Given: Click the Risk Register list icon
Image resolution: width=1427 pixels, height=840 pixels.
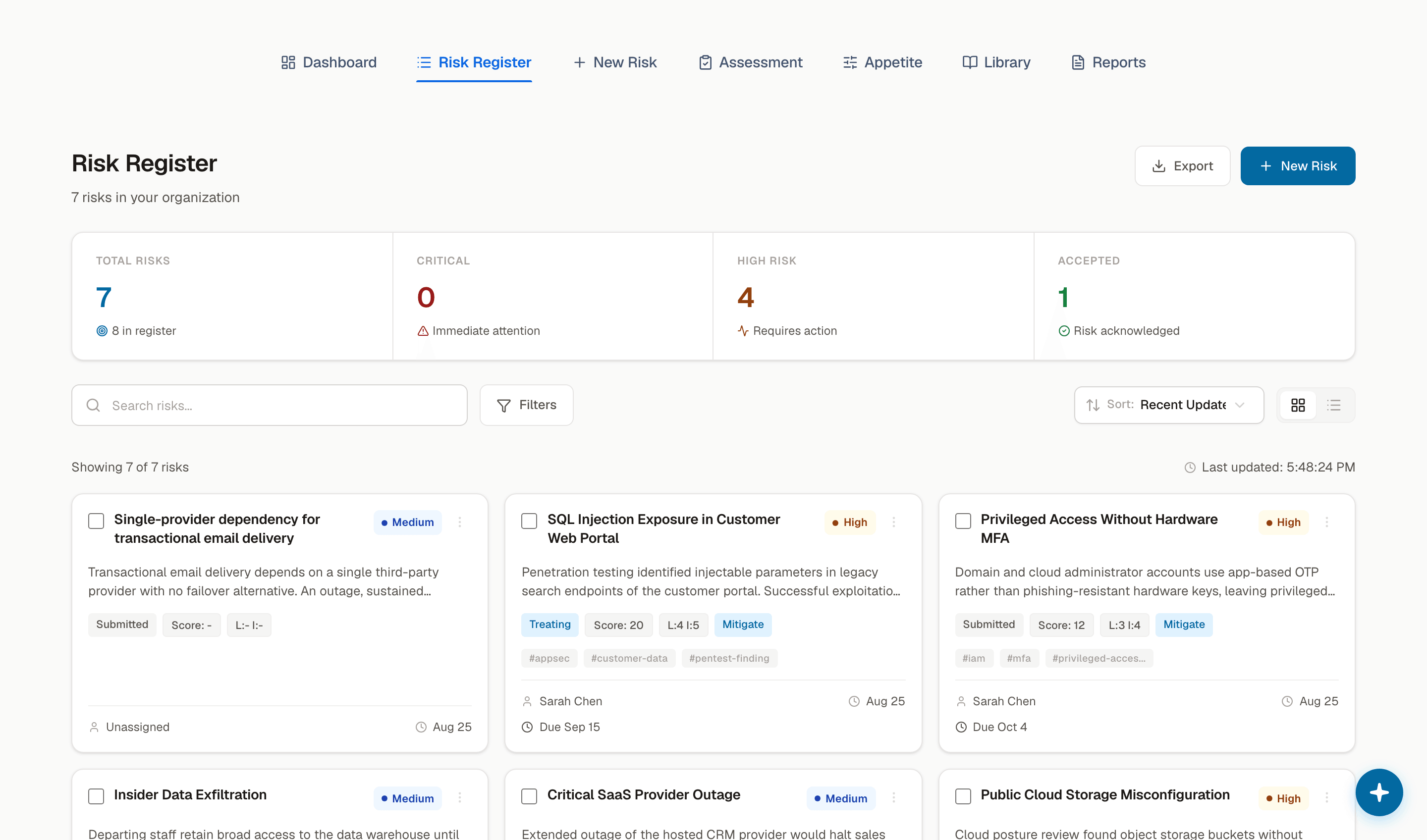Looking at the screenshot, I should tap(424, 62).
